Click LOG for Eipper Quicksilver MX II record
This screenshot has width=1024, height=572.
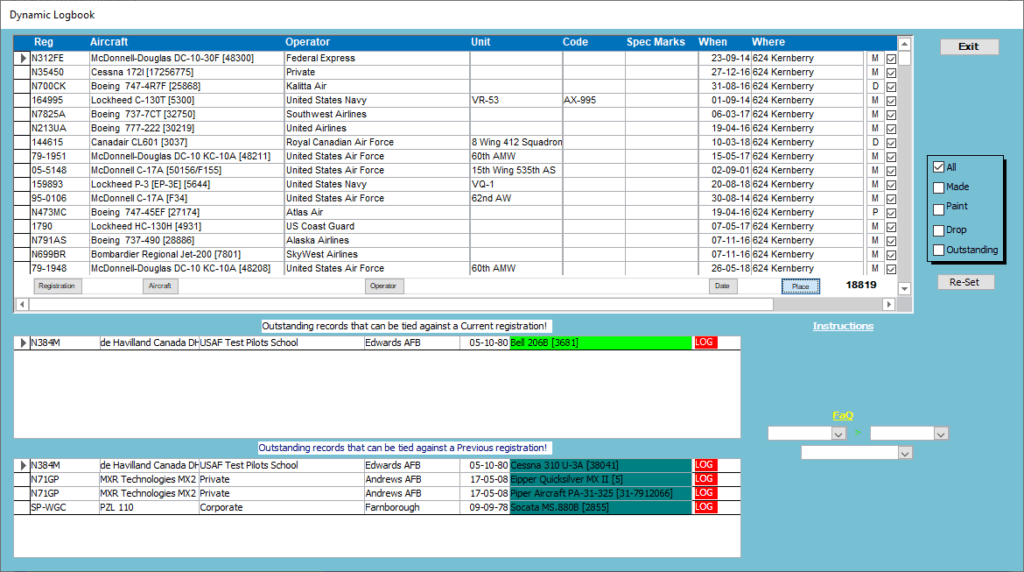click(705, 479)
